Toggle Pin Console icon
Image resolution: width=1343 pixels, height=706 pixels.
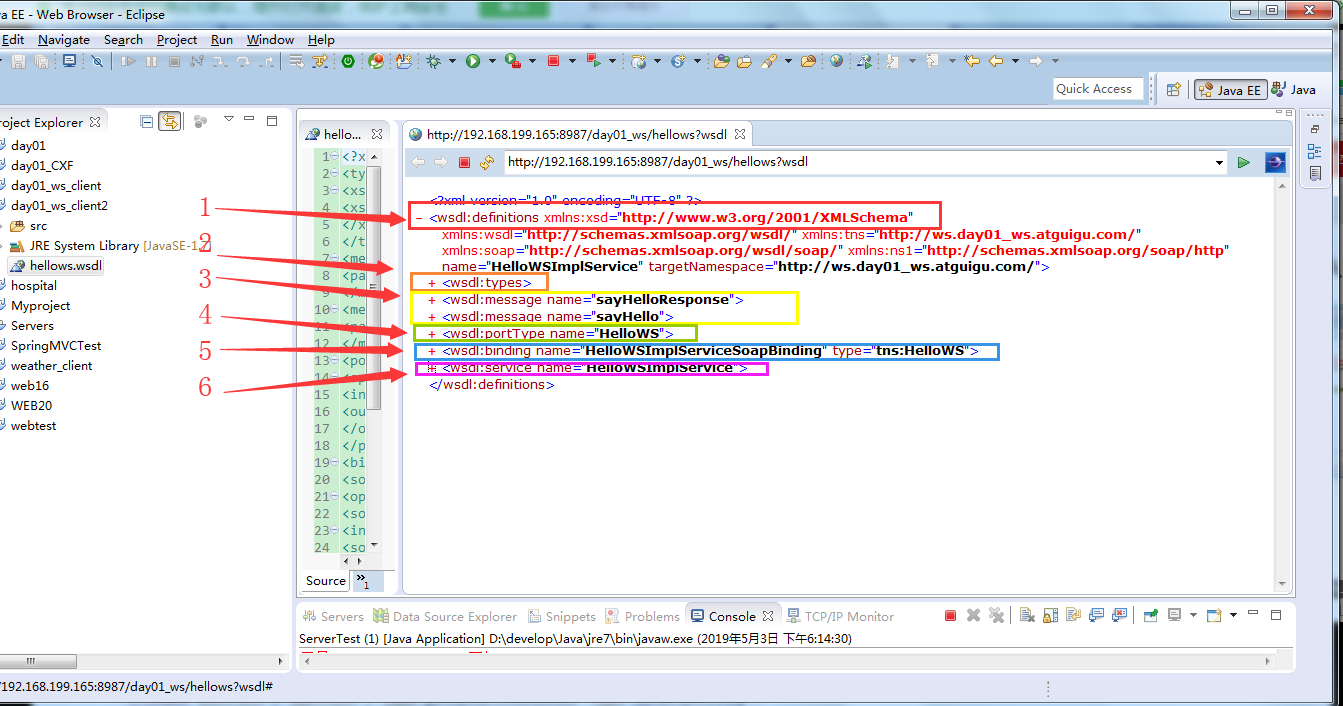point(1151,616)
